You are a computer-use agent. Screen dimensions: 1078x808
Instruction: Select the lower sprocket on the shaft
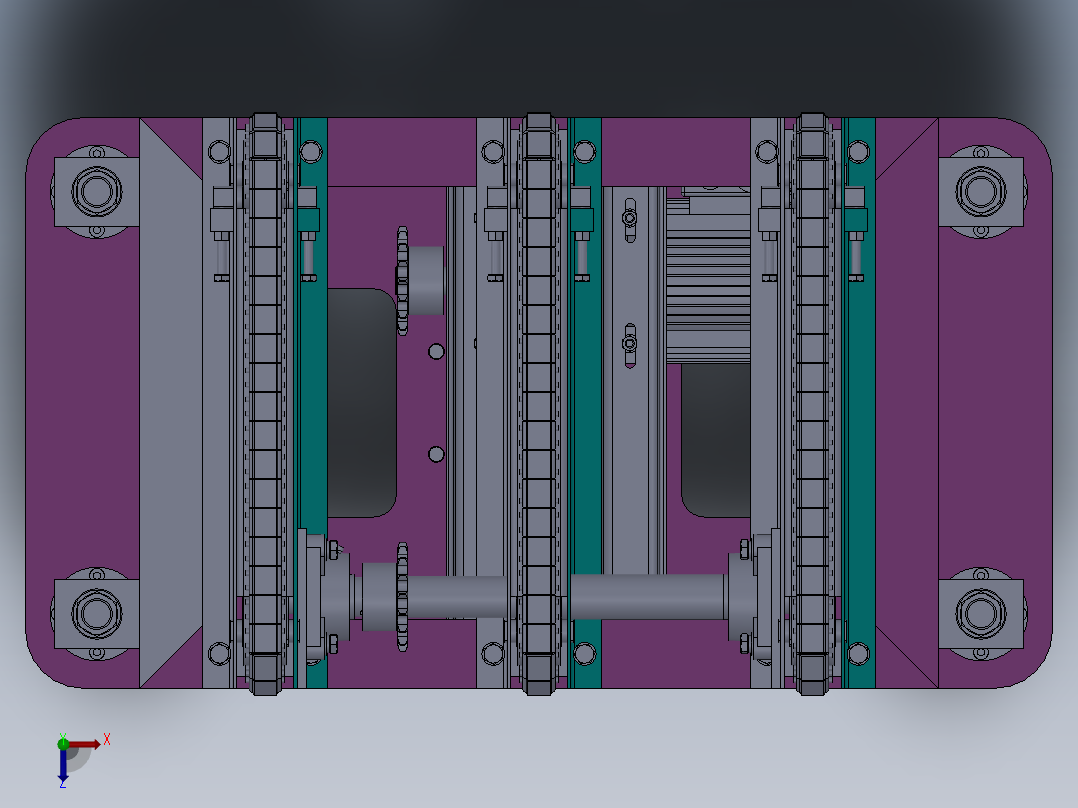402,596
